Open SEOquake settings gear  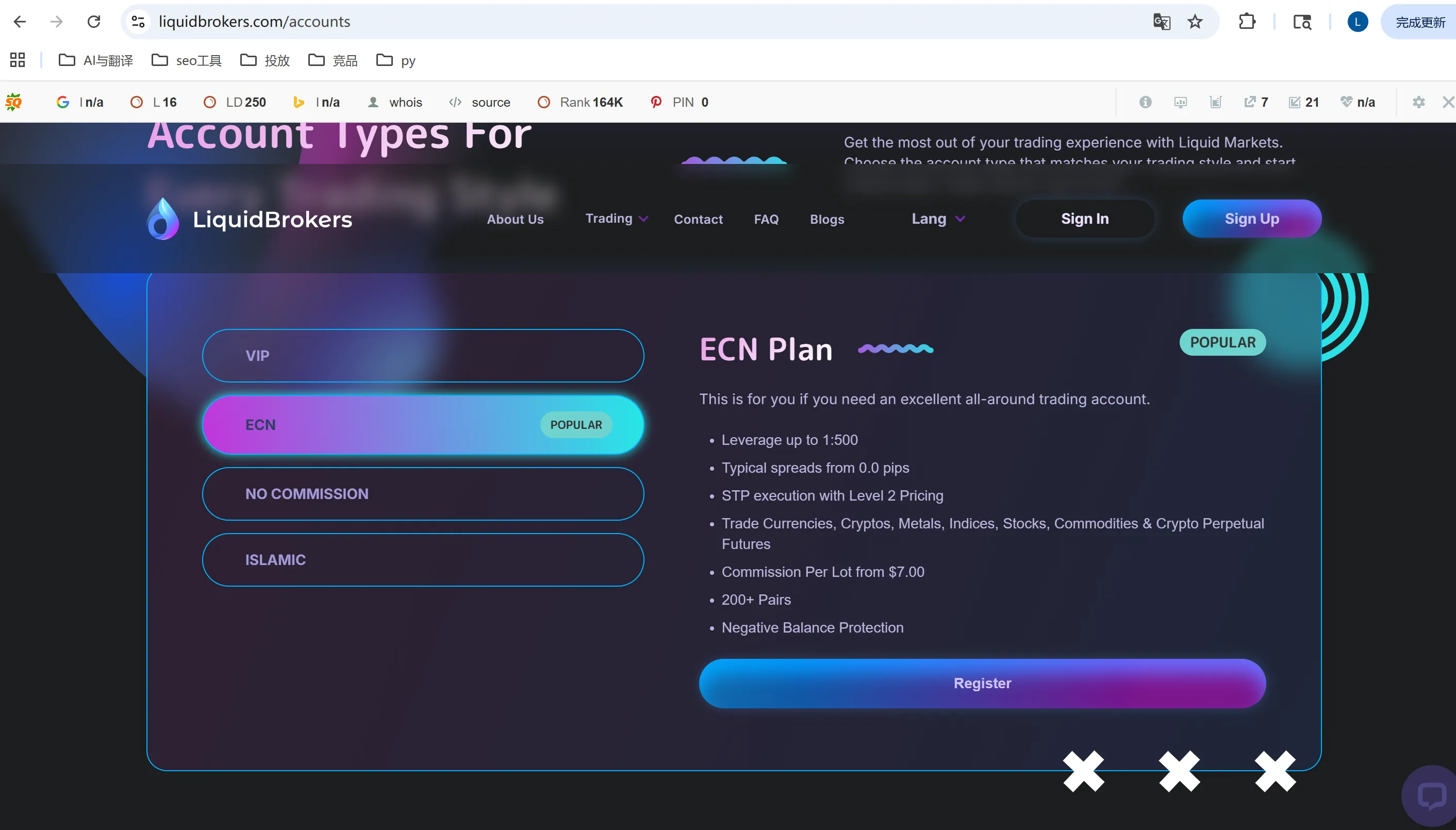coord(1419,102)
